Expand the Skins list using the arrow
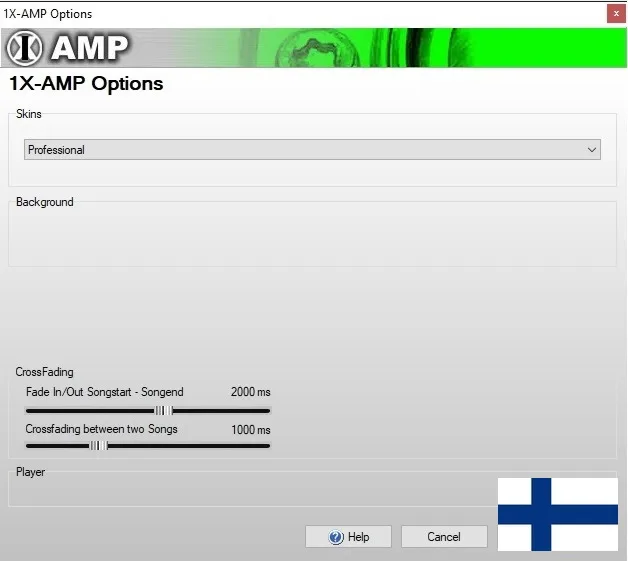 click(x=592, y=150)
